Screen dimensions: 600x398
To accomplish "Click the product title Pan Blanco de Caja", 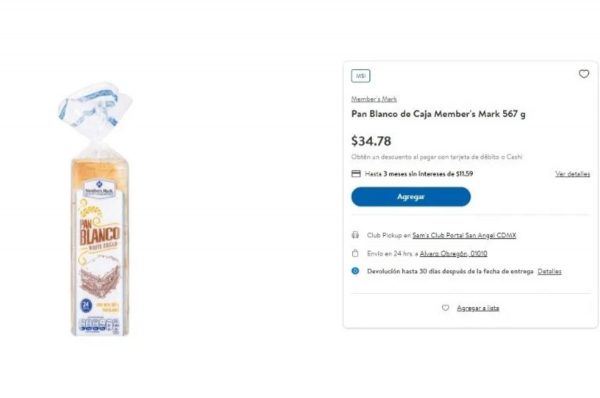I will click(x=439, y=114).
